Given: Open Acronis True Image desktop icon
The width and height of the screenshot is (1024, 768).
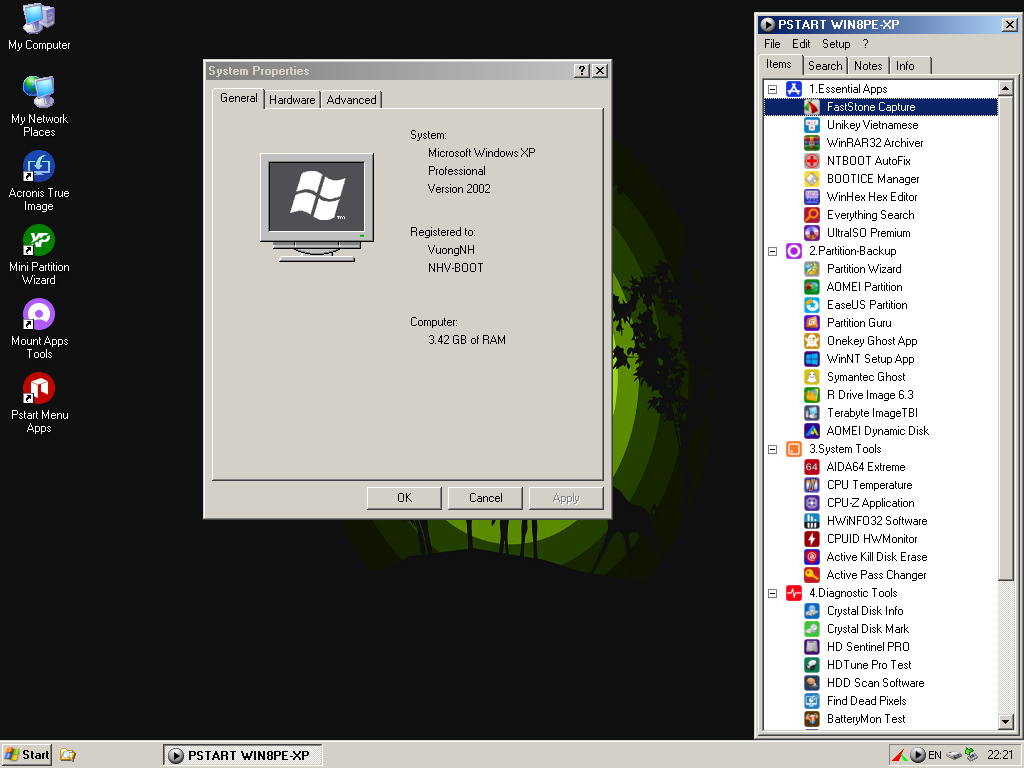Looking at the screenshot, I should coord(39,181).
